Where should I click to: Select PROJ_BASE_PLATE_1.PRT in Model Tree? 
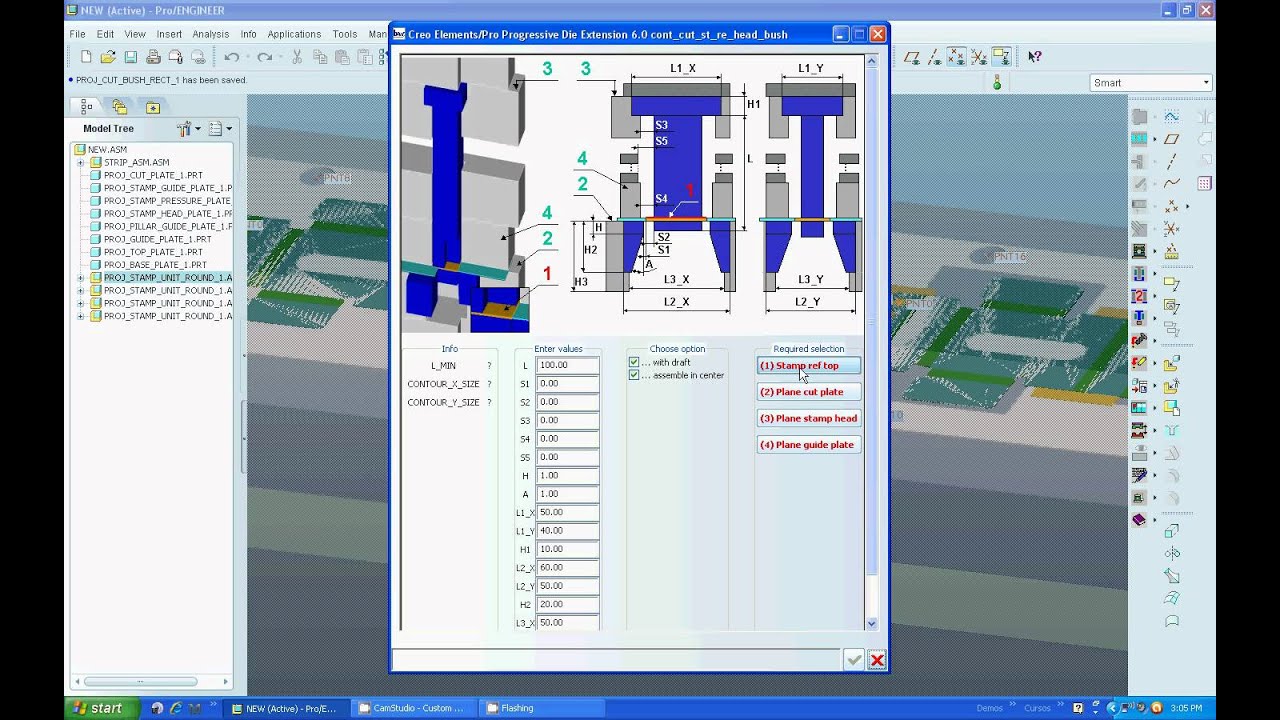[x=155, y=265]
